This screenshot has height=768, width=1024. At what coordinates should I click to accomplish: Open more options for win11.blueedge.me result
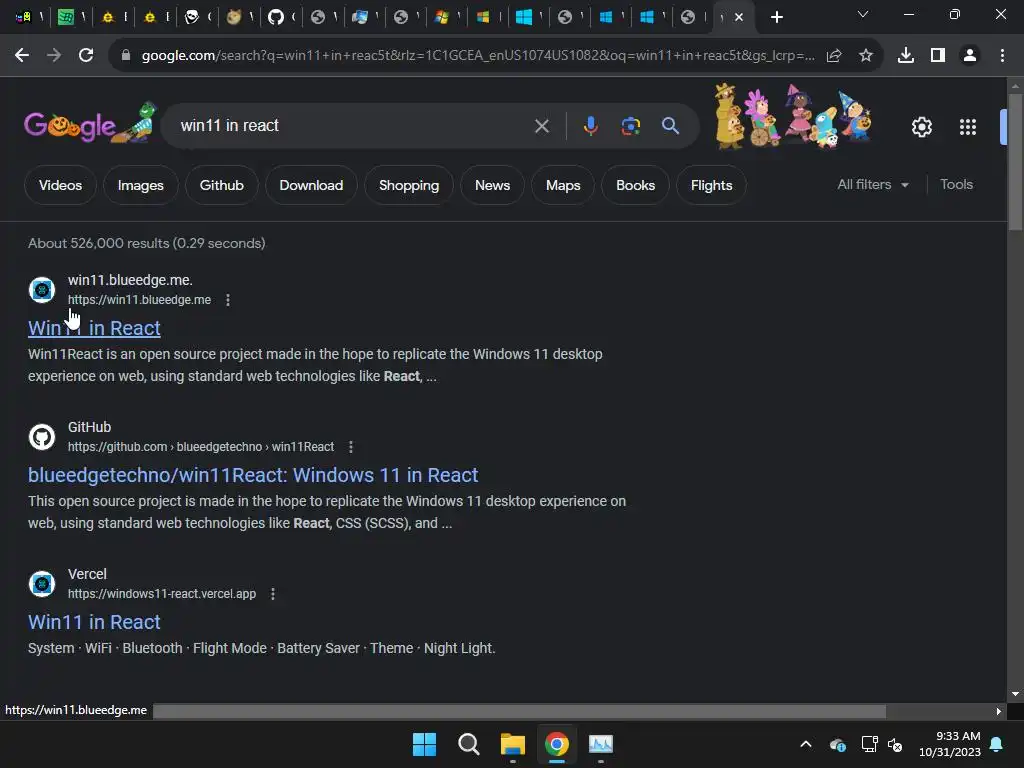point(228,300)
